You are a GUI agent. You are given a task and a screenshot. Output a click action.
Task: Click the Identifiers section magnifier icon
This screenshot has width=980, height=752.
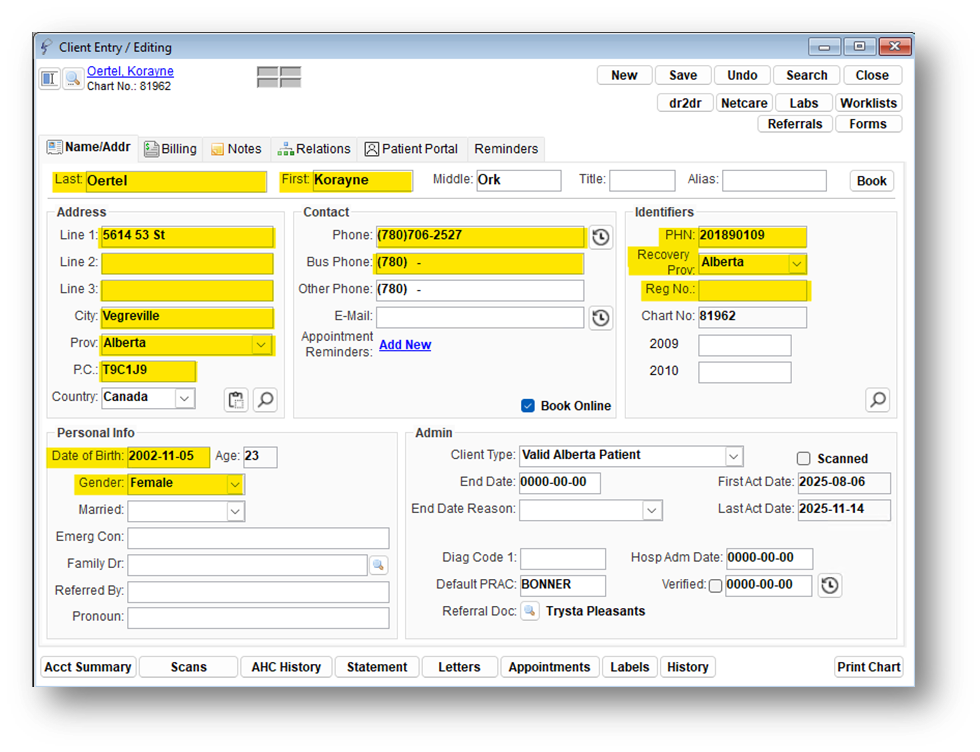[x=877, y=400]
